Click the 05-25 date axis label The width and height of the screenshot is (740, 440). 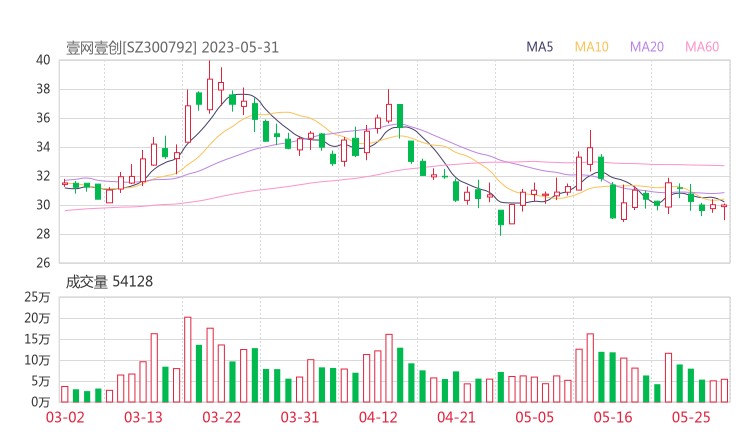pos(691,417)
